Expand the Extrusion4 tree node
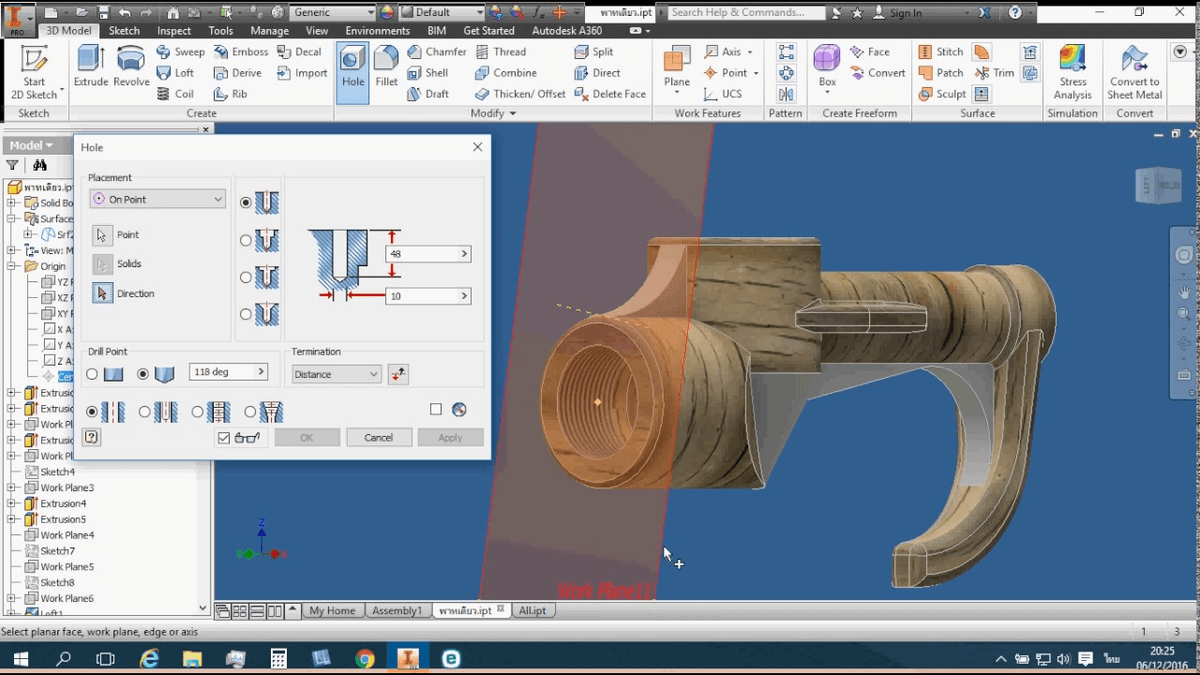Screen dimensions: 1200x675 [x=12, y=503]
